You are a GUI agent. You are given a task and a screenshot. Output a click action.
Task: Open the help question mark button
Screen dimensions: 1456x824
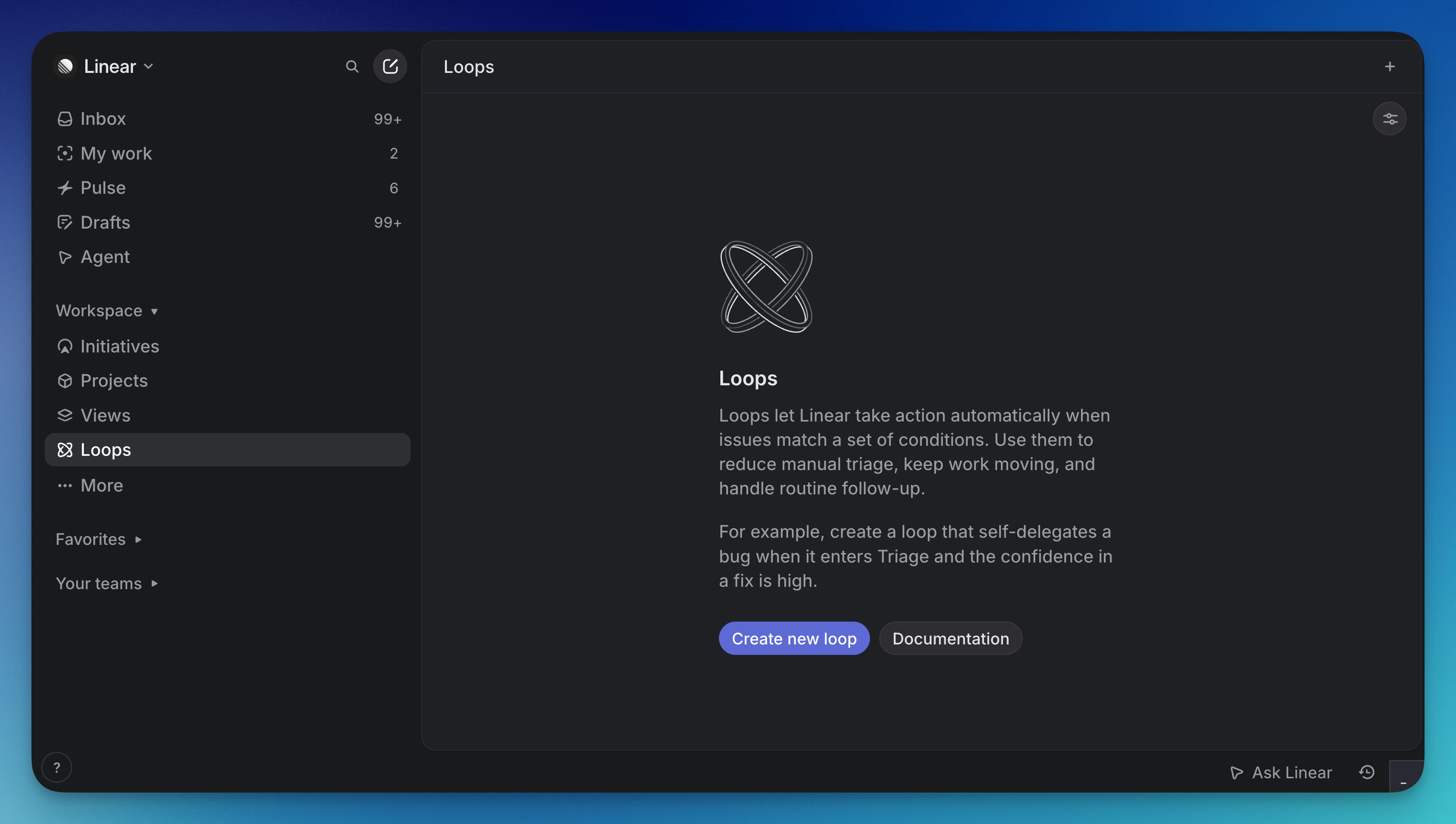click(57, 767)
